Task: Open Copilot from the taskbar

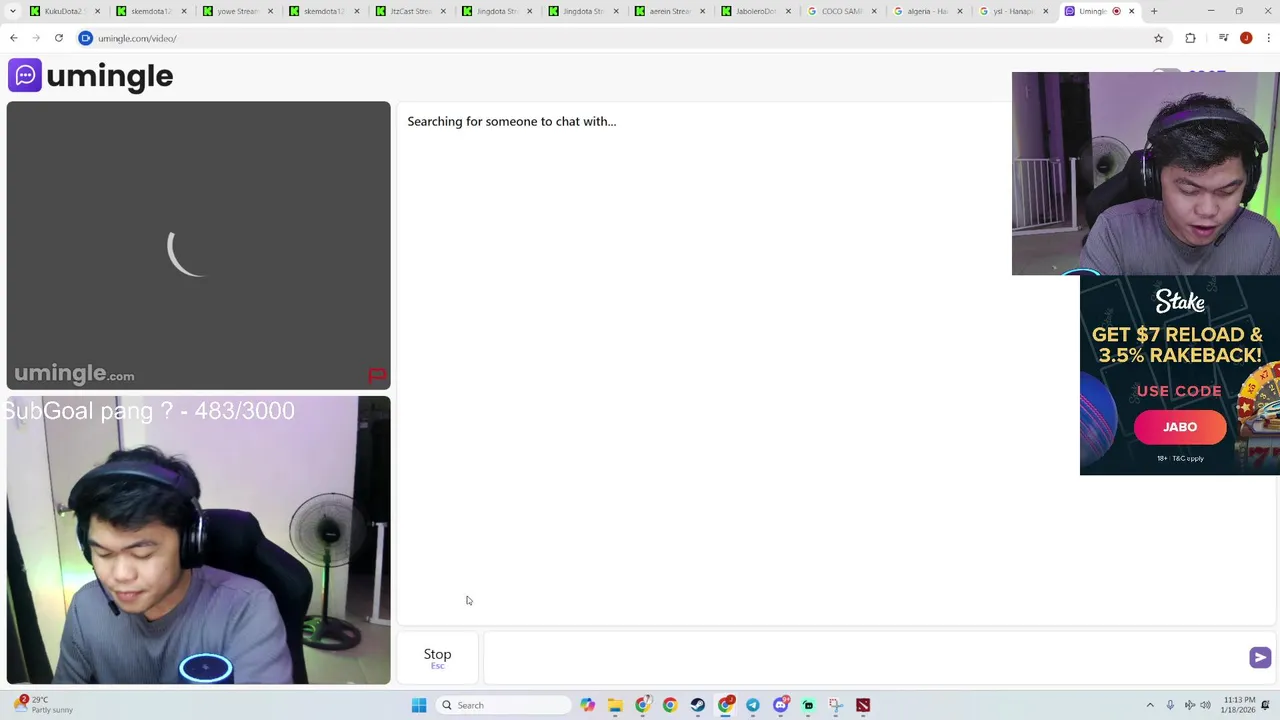Action: point(587,705)
